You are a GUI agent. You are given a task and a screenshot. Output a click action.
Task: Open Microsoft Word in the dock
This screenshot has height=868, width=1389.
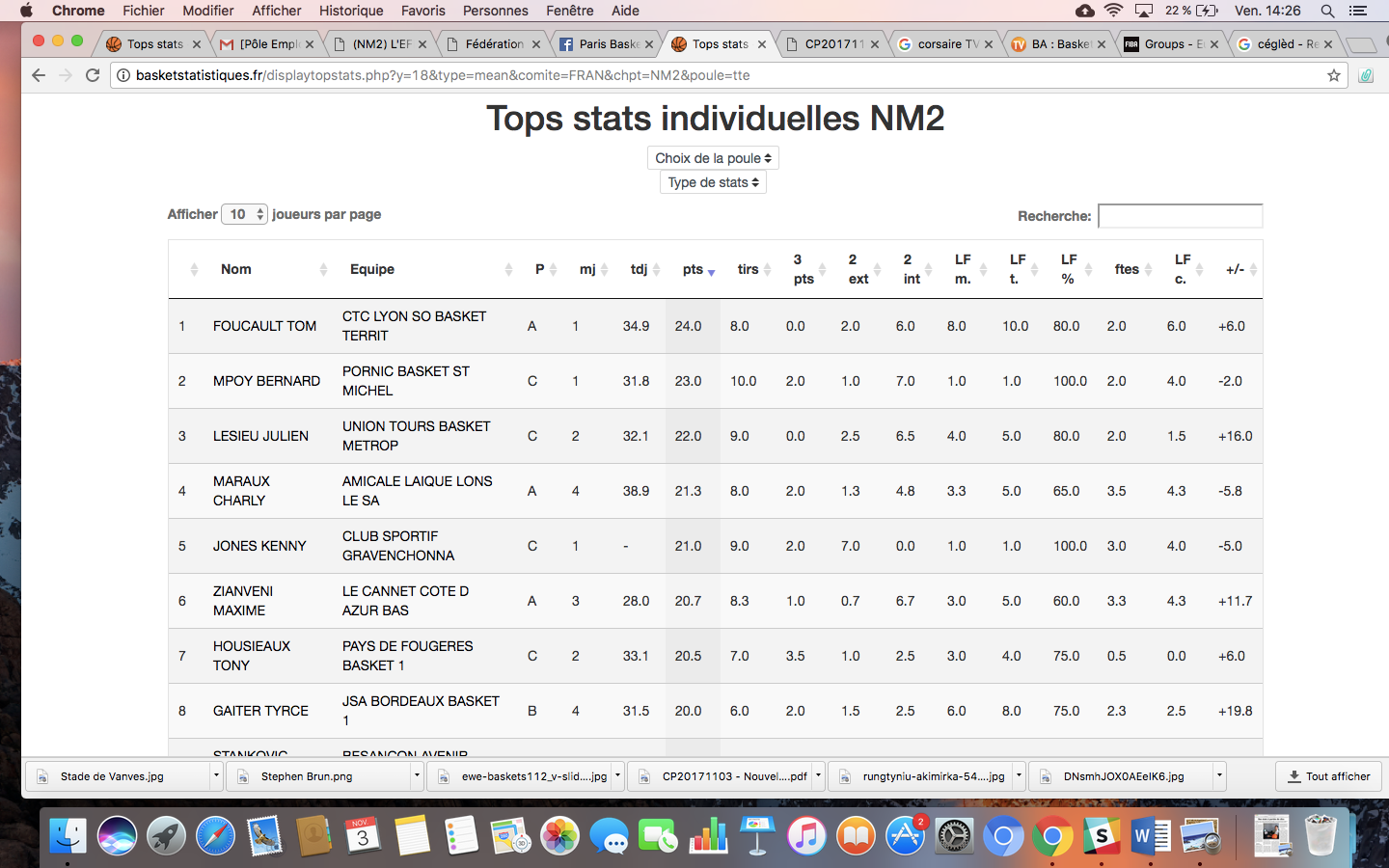click(1151, 835)
